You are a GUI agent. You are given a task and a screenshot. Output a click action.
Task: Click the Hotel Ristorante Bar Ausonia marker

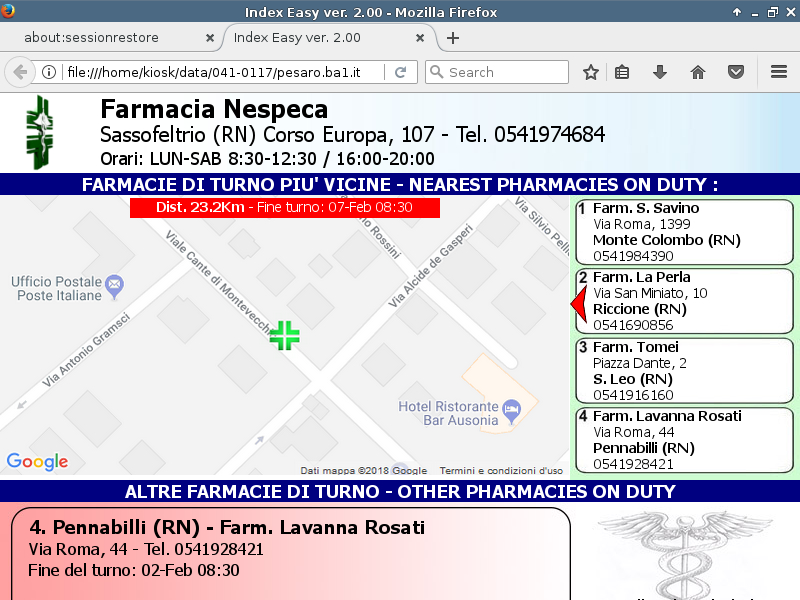(x=511, y=408)
